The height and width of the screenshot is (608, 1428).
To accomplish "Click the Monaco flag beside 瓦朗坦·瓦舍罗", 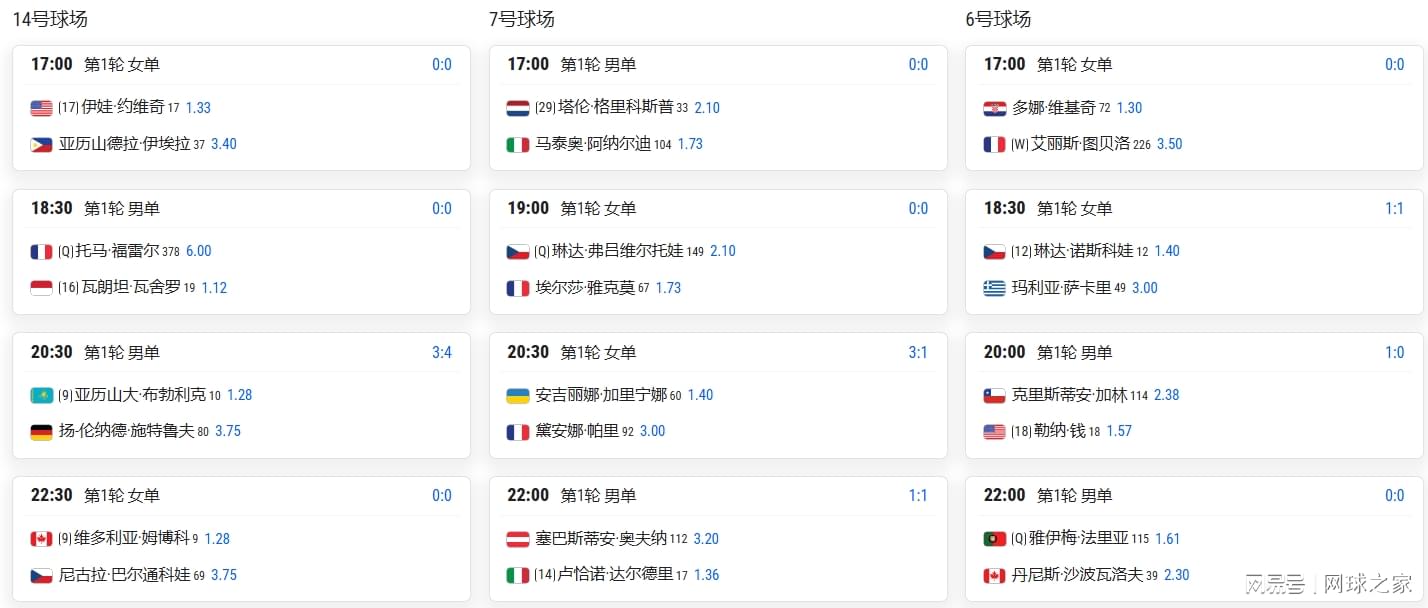I will 41,288.
